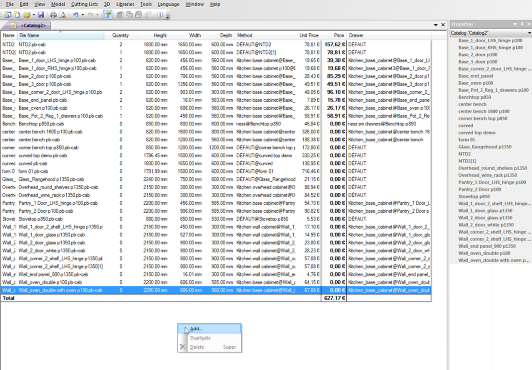
Task: Click the grey icon left of the info button
Action: point(148,15)
